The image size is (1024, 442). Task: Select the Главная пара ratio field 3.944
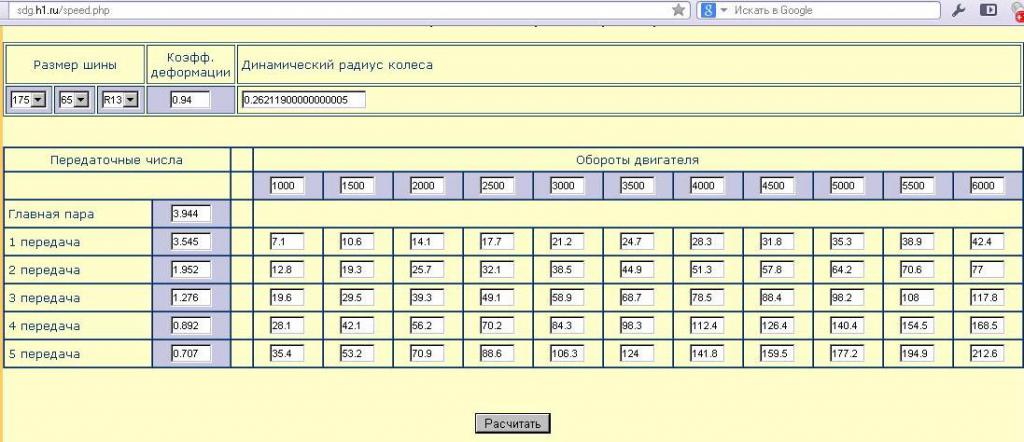(191, 214)
